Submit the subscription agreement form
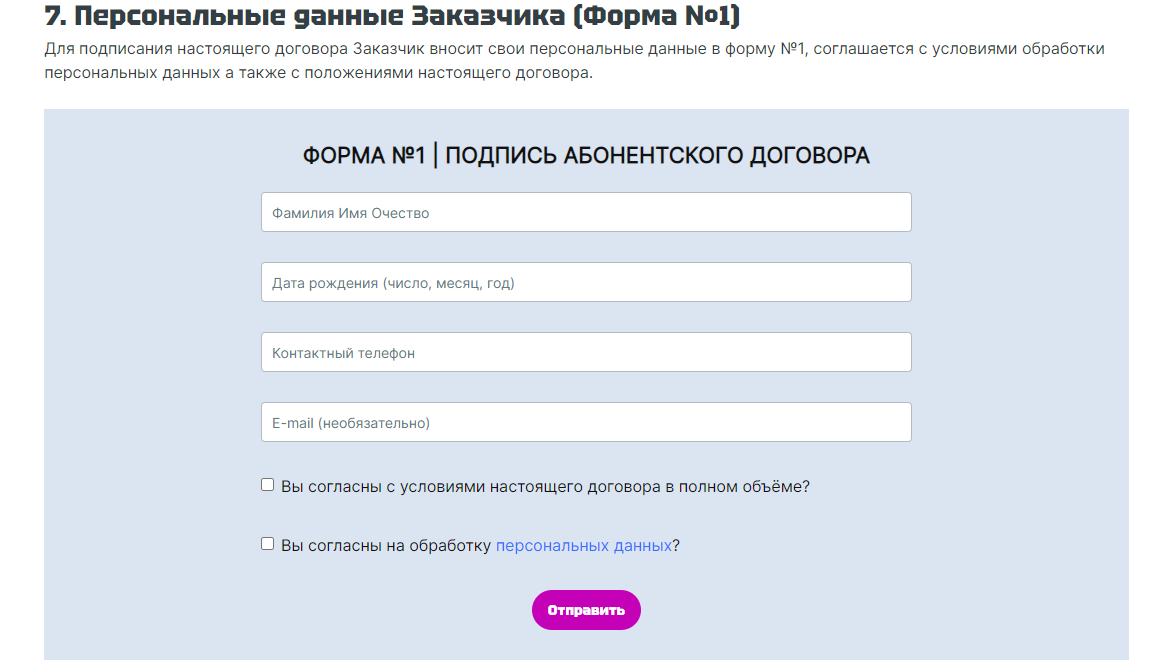The image size is (1156, 666). coord(586,610)
